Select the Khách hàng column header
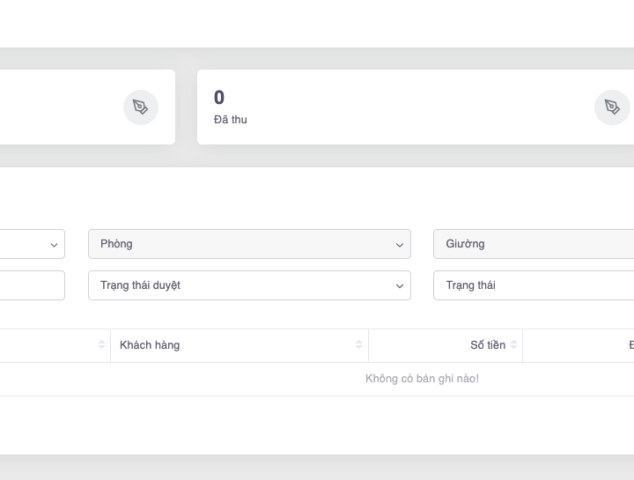Viewport: 634px width, 480px height. pos(150,345)
